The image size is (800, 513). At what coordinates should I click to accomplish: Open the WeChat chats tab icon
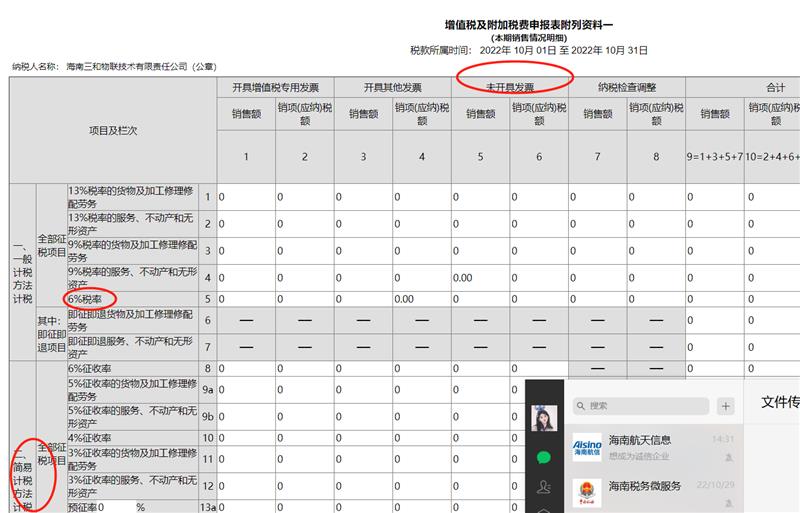[544, 457]
